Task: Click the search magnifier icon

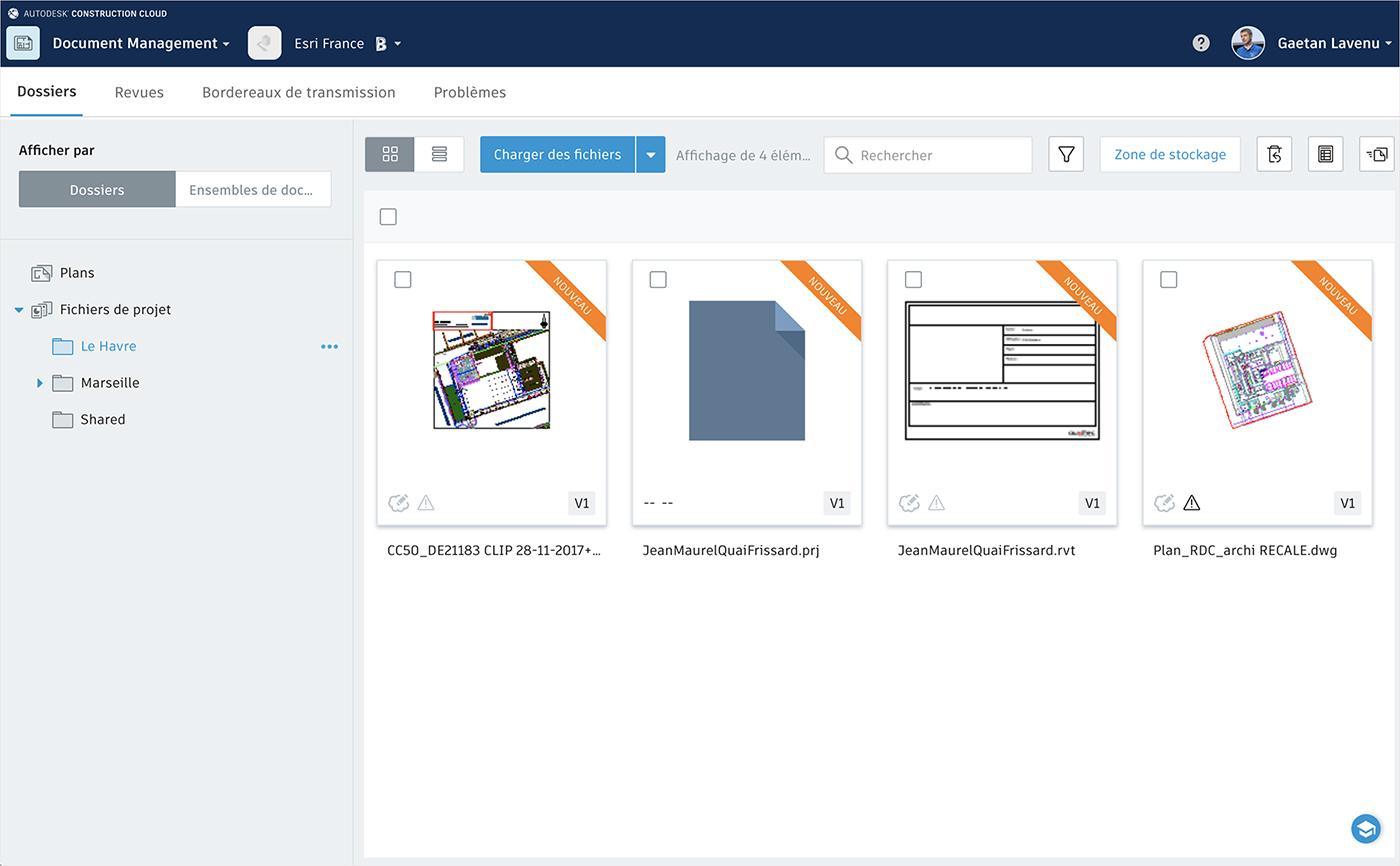Action: pyautogui.click(x=843, y=155)
